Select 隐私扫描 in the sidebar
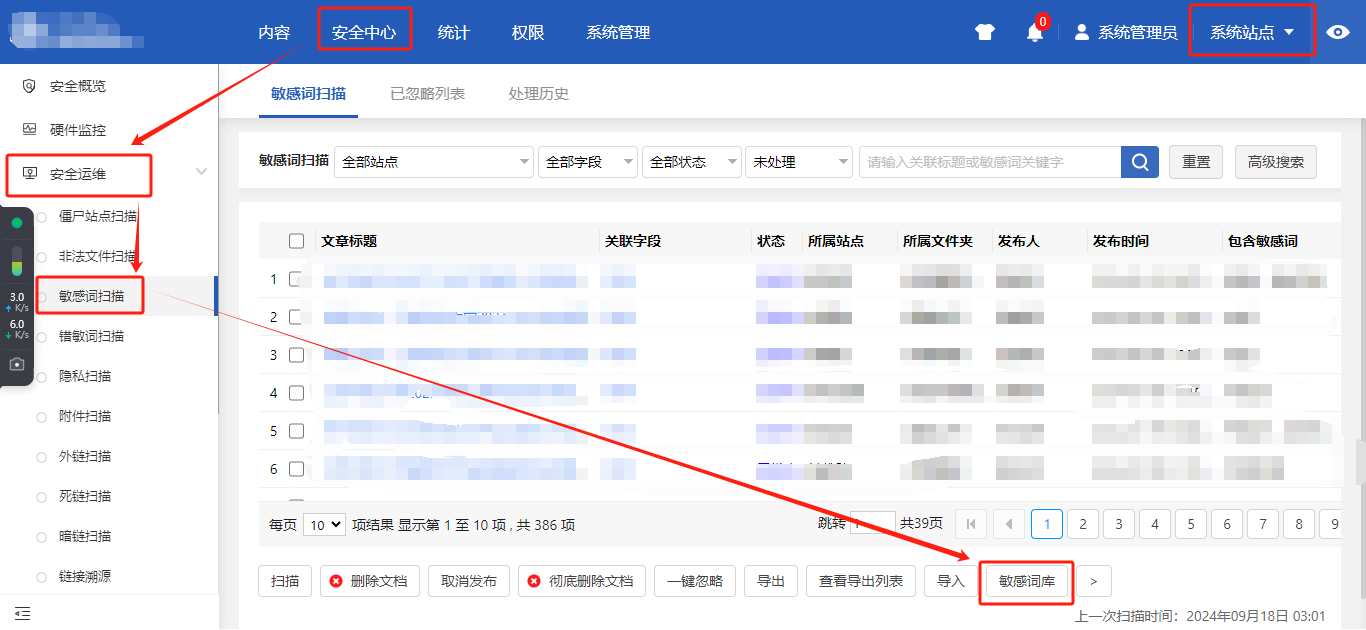1366x630 pixels. click(x=85, y=376)
